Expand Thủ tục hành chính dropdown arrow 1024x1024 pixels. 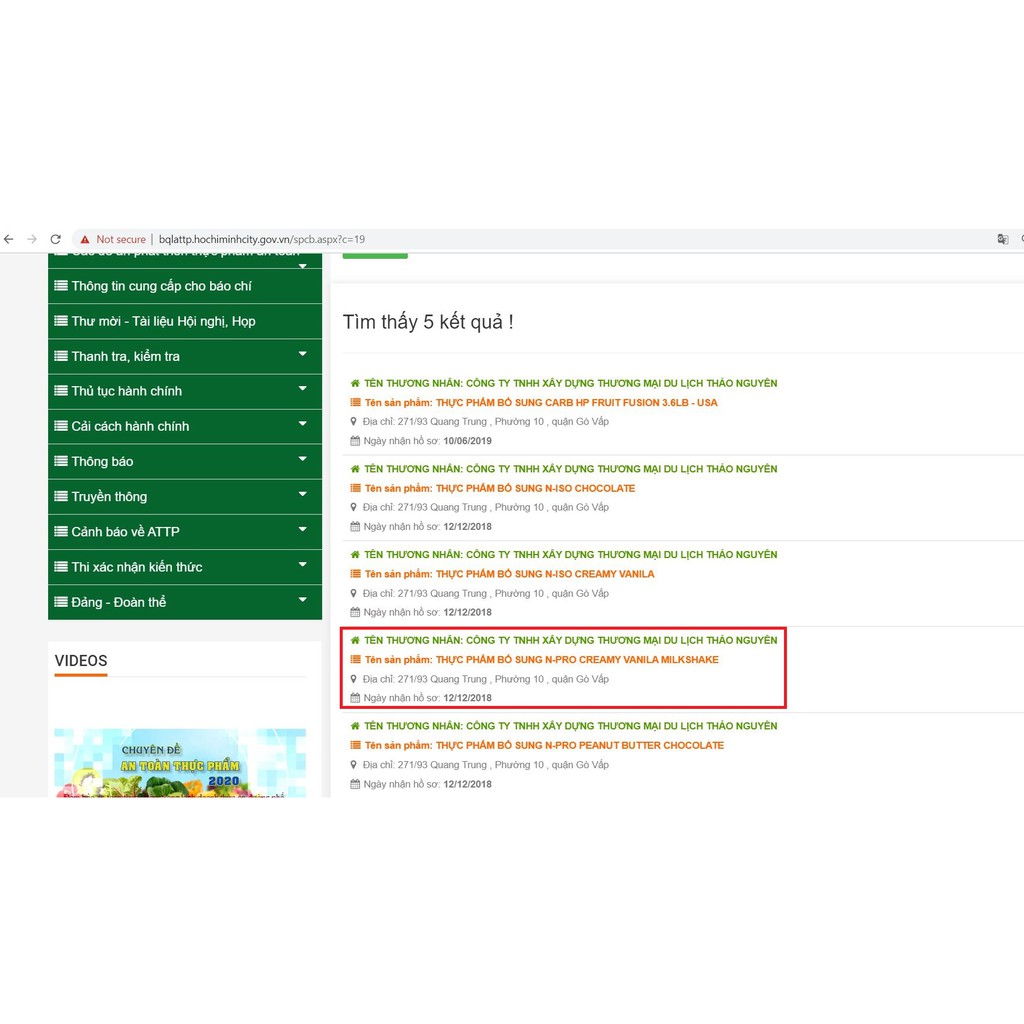(302, 389)
